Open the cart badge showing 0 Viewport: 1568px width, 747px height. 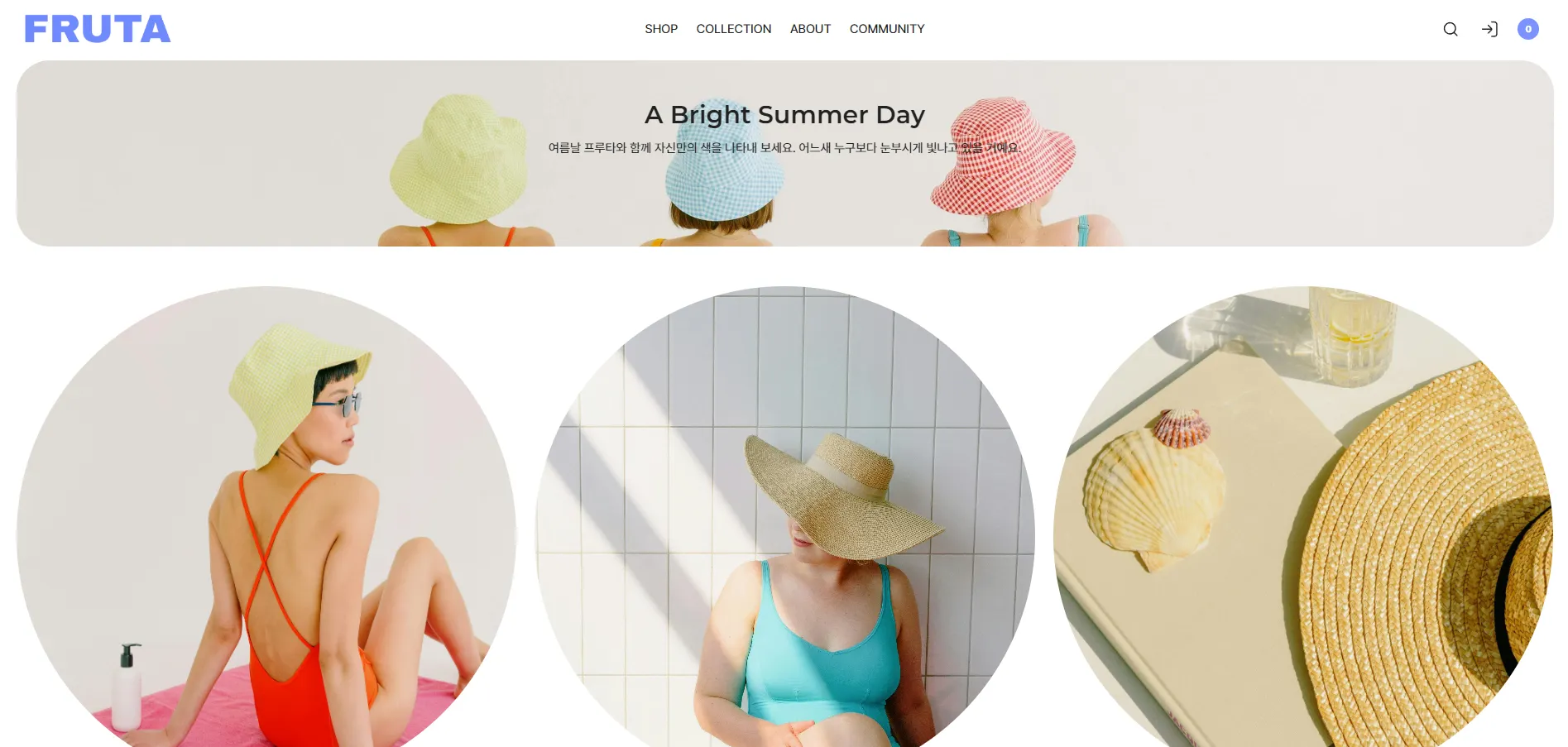(1528, 29)
